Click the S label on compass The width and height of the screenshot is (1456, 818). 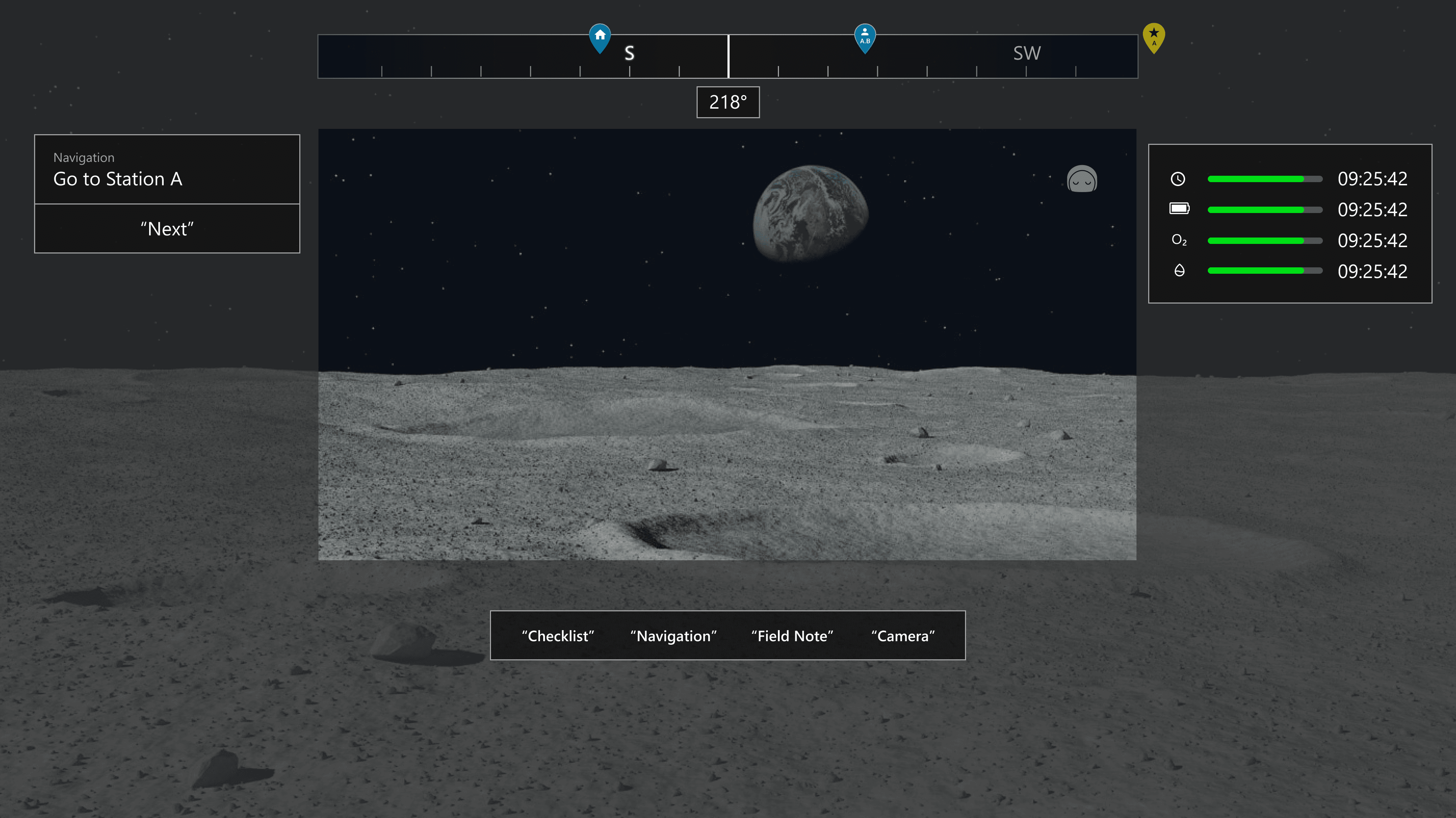pos(629,53)
